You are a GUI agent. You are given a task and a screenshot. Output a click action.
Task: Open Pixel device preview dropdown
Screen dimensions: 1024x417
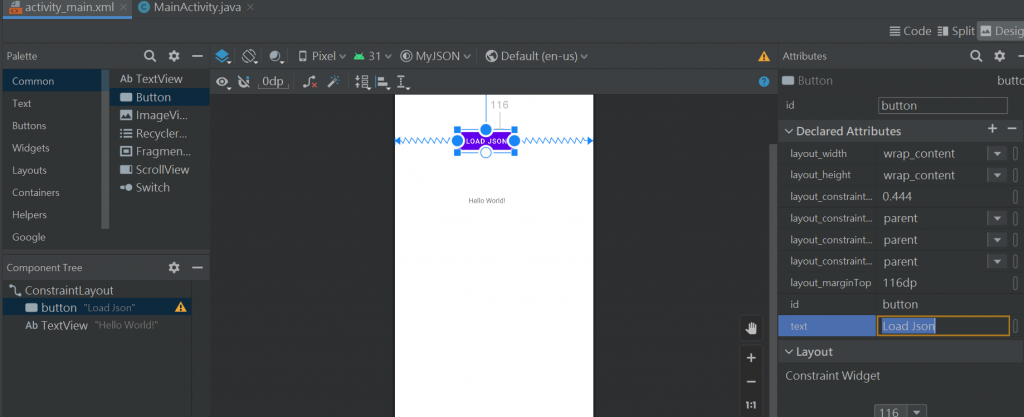pyautogui.click(x=321, y=56)
